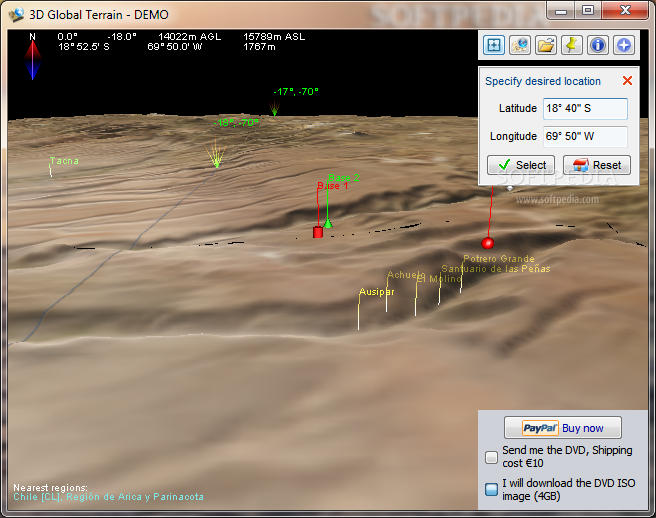Click the -18°, -70° grid label
The height and width of the screenshot is (518, 656).
(x=236, y=123)
